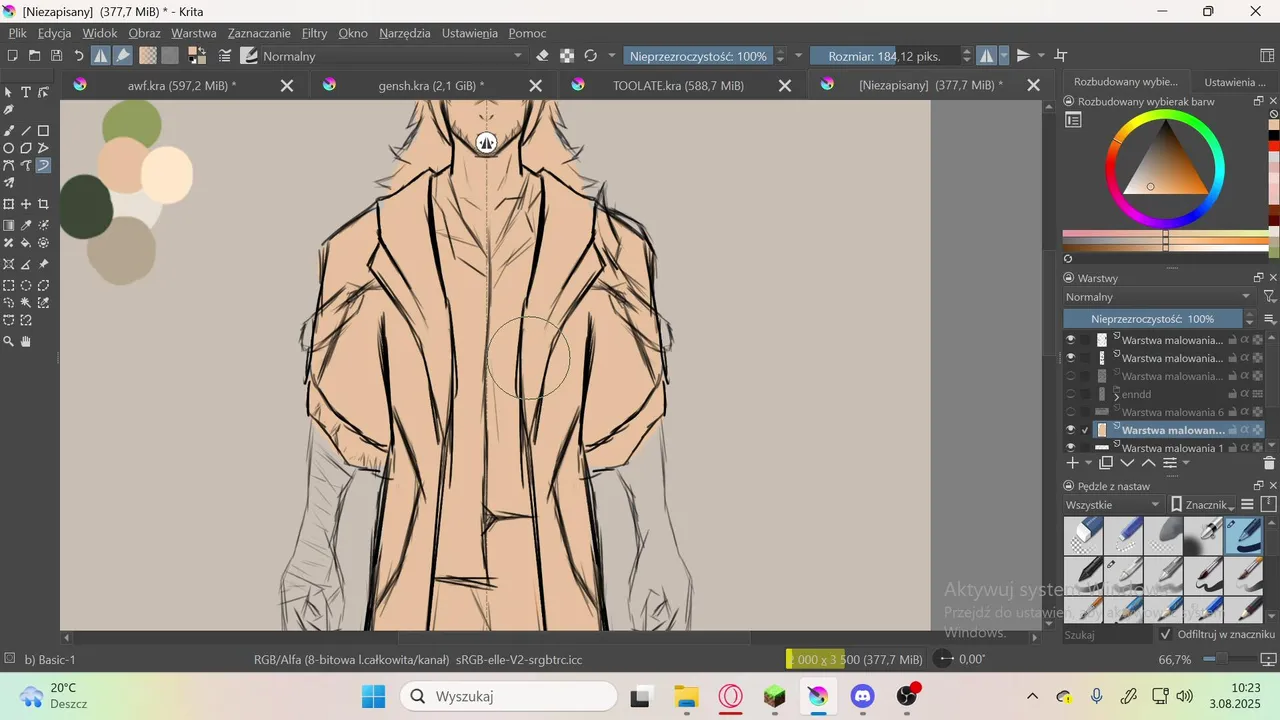
Task: Select the Ellipse tool
Action: pos(9,148)
